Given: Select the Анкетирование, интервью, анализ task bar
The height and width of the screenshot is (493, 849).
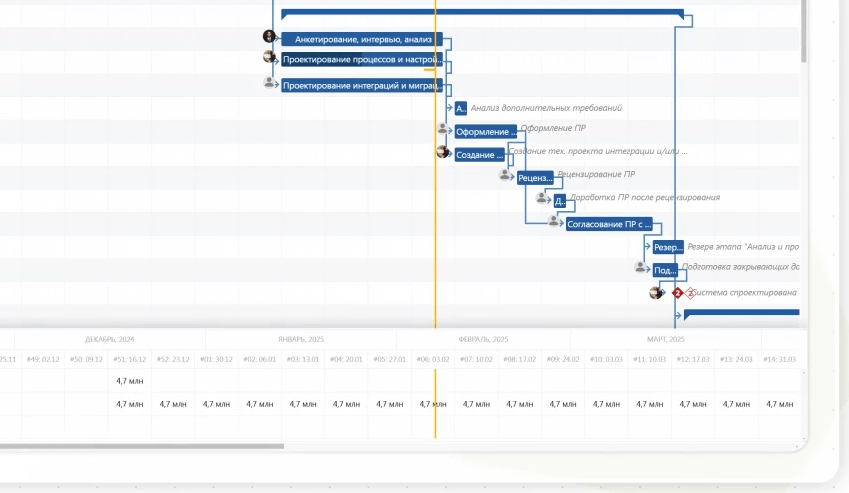Looking at the screenshot, I should click(362, 40).
